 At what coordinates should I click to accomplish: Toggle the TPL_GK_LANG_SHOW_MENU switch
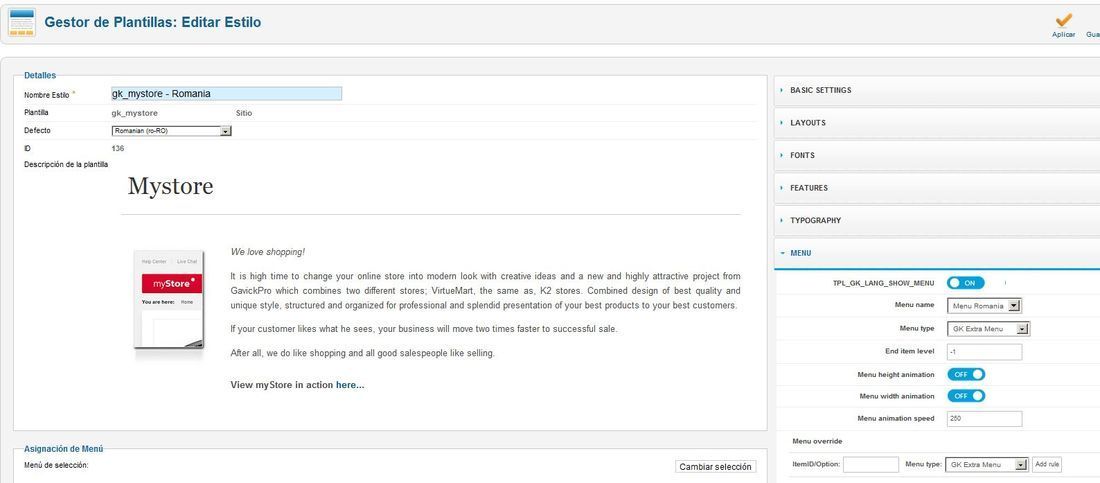coord(966,283)
